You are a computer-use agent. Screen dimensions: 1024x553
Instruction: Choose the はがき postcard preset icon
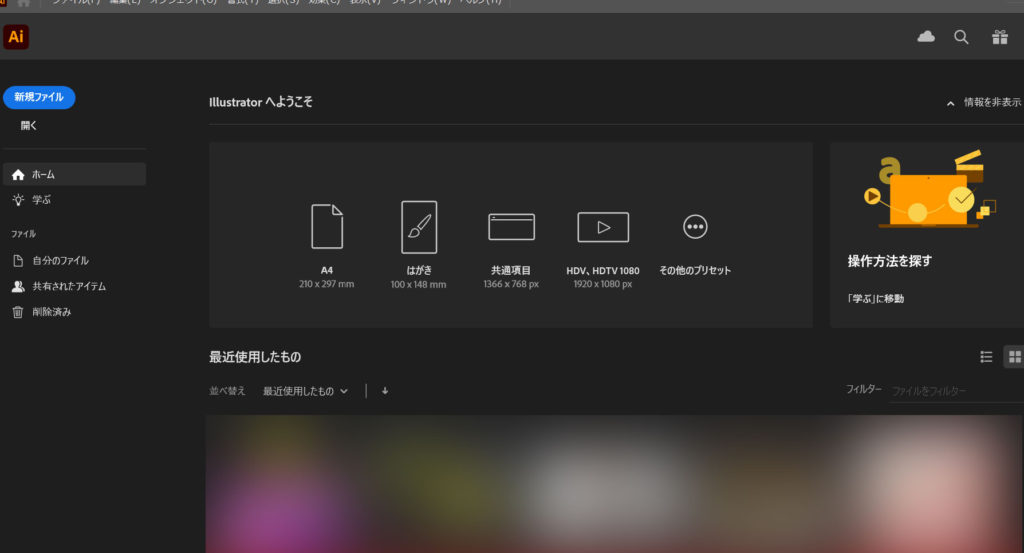418,227
